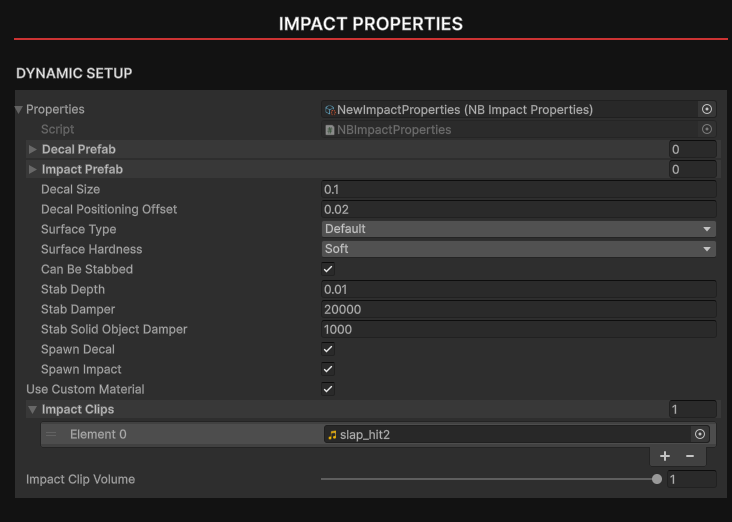Click object picker icon for NewImpactProperties field
The width and height of the screenshot is (732, 522).
(707, 109)
